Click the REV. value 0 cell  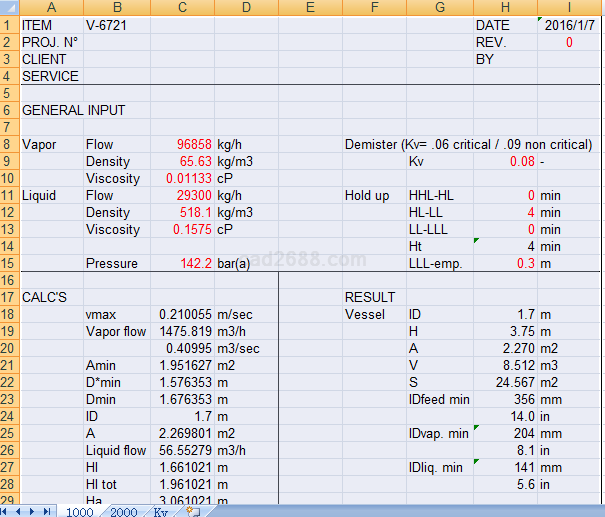click(x=570, y=42)
